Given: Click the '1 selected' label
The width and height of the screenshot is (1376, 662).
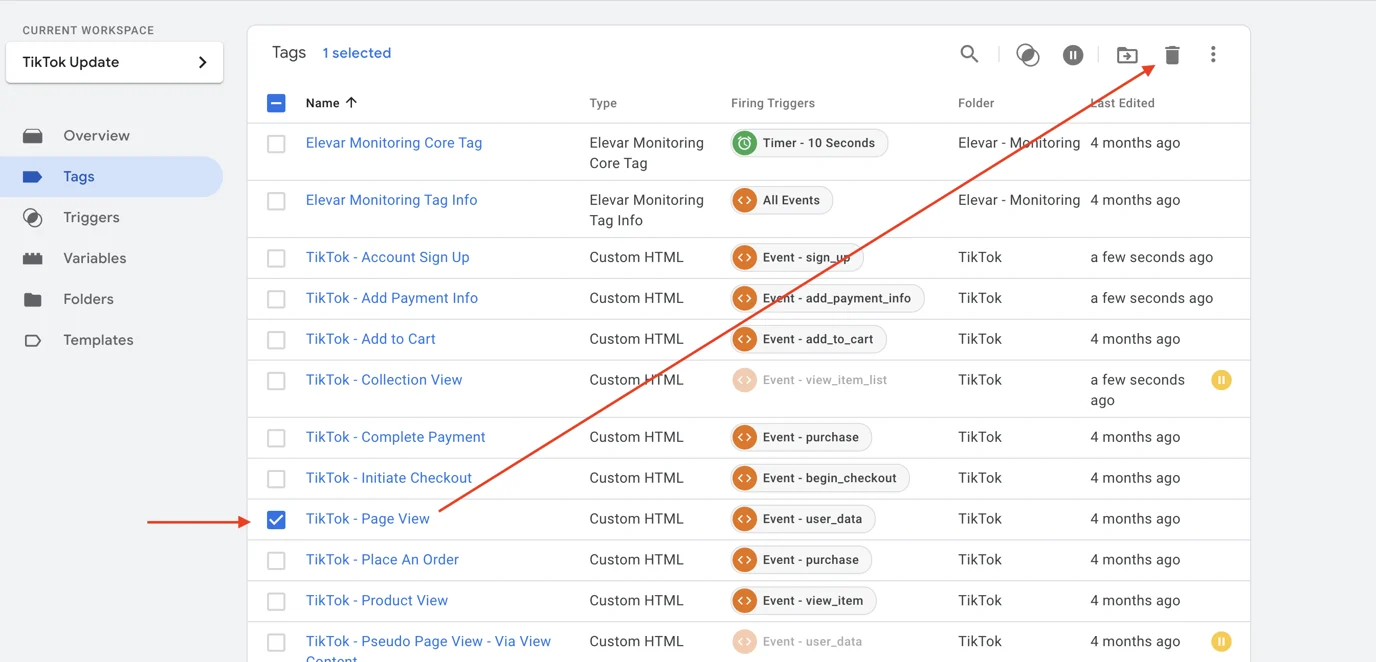Looking at the screenshot, I should coord(357,53).
